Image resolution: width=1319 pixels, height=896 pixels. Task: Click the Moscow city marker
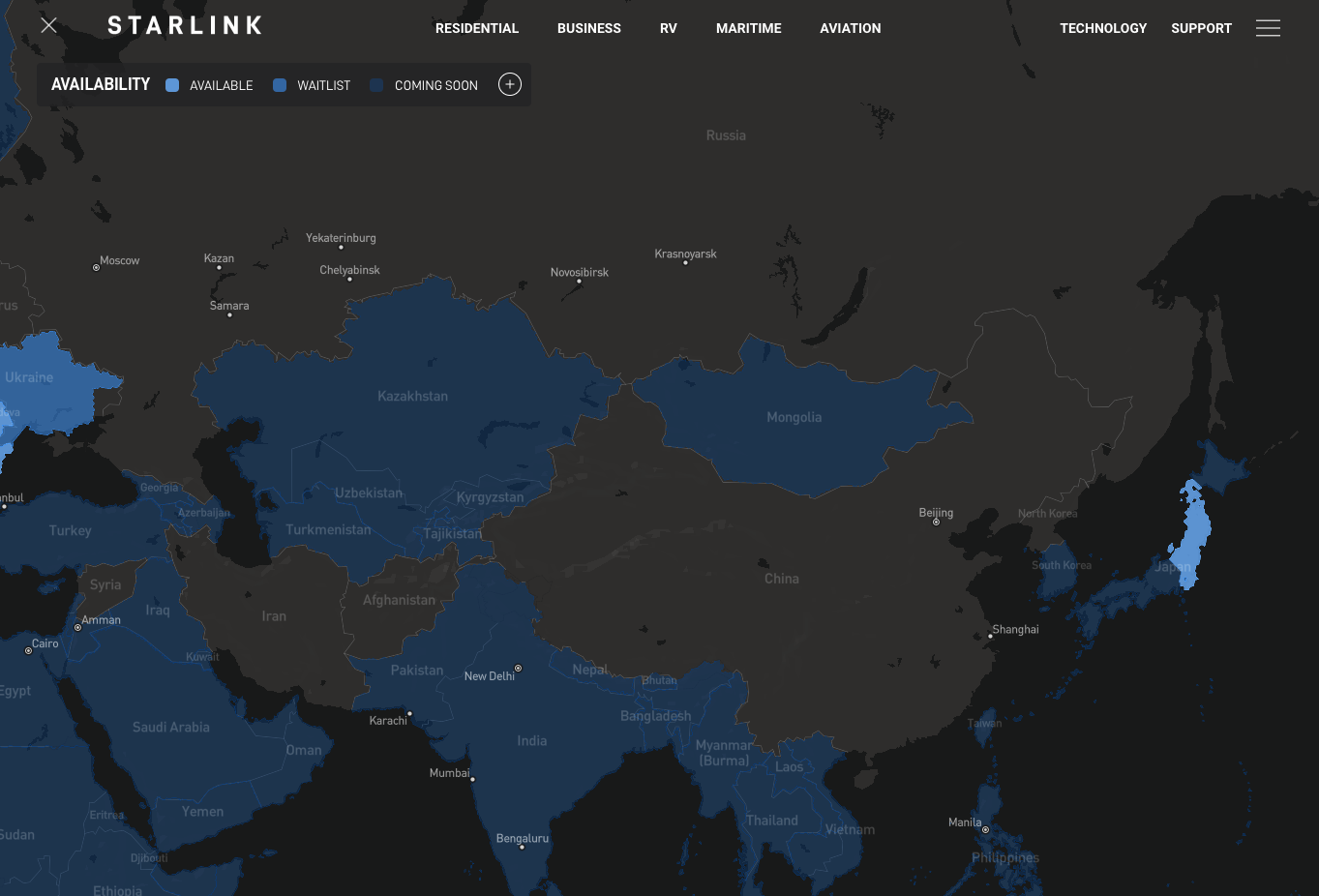click(x=96, y=267)
